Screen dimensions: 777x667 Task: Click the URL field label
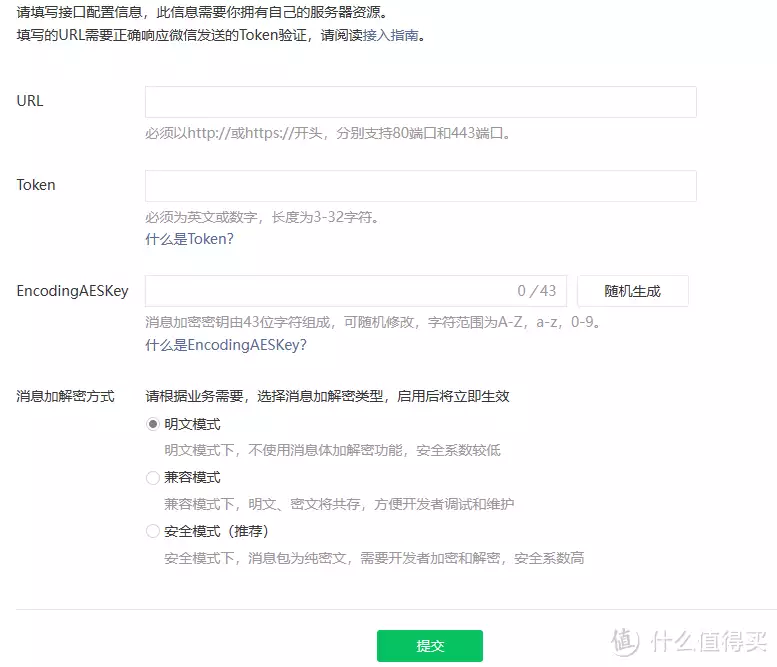click(x=30, y=101)
